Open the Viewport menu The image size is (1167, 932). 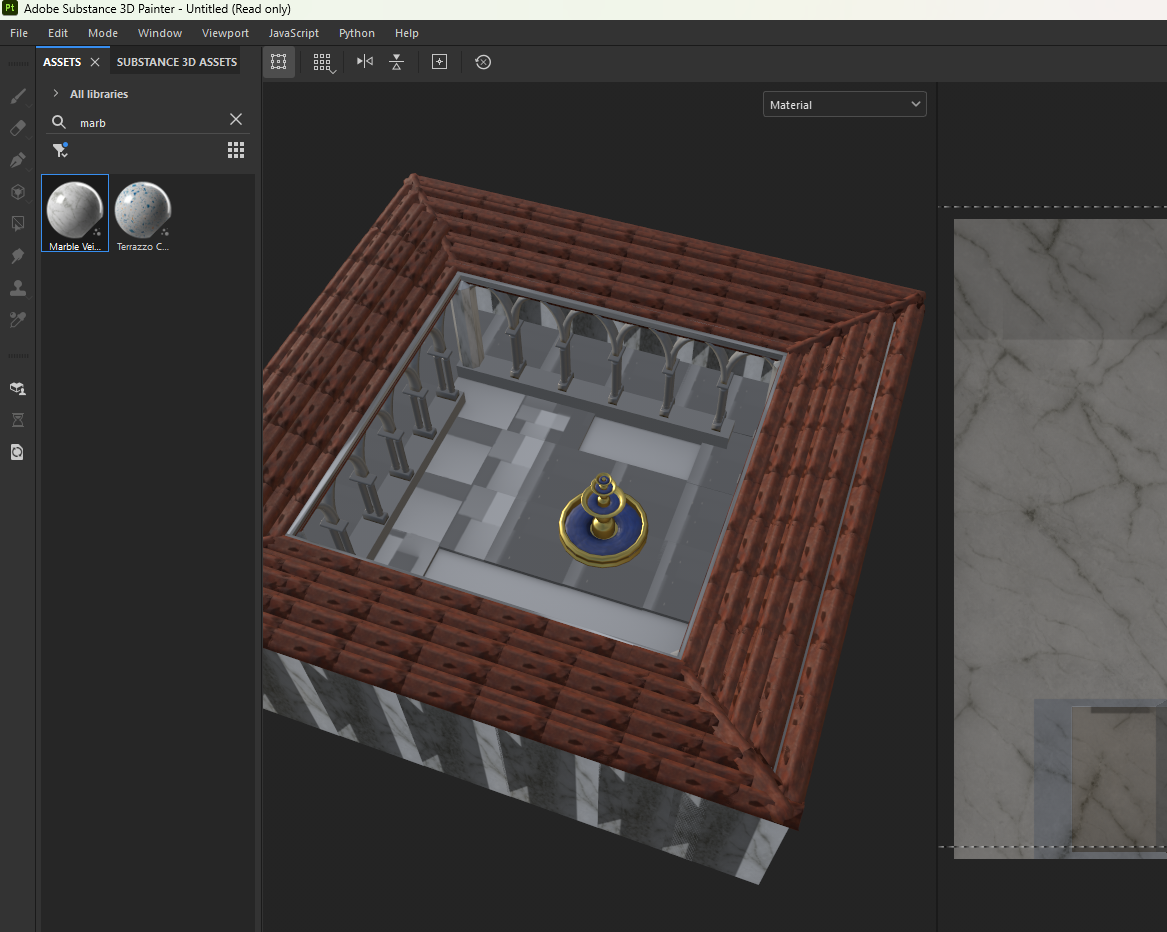224,33
